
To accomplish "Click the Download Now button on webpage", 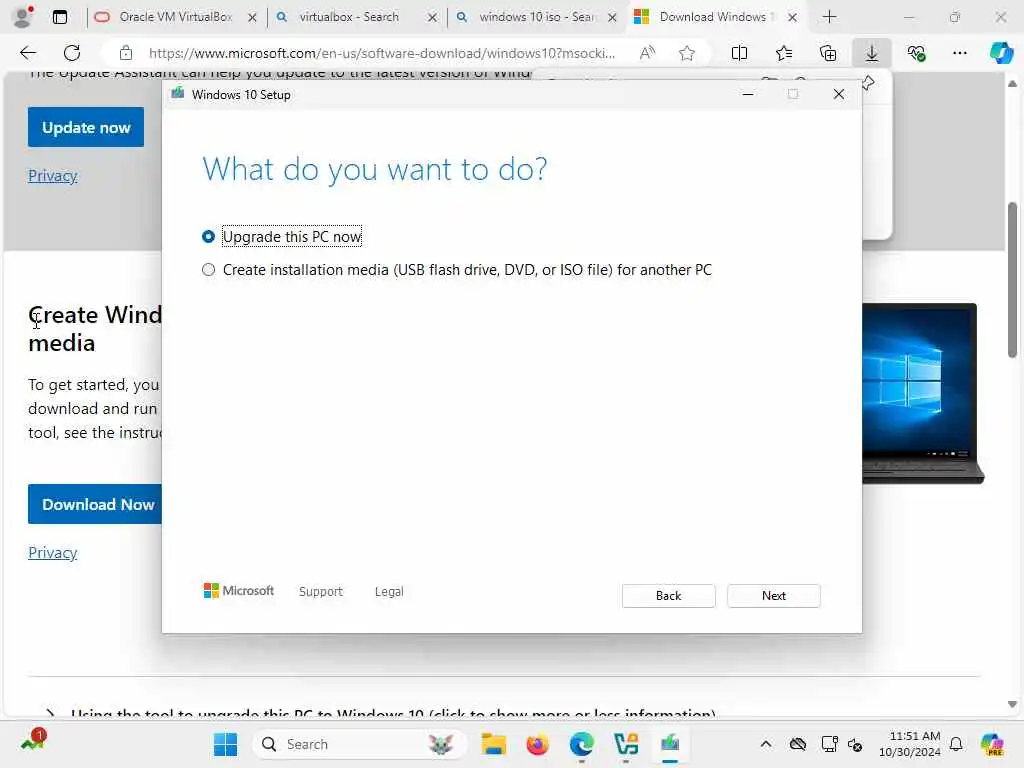I will click(x=95, y=504).
